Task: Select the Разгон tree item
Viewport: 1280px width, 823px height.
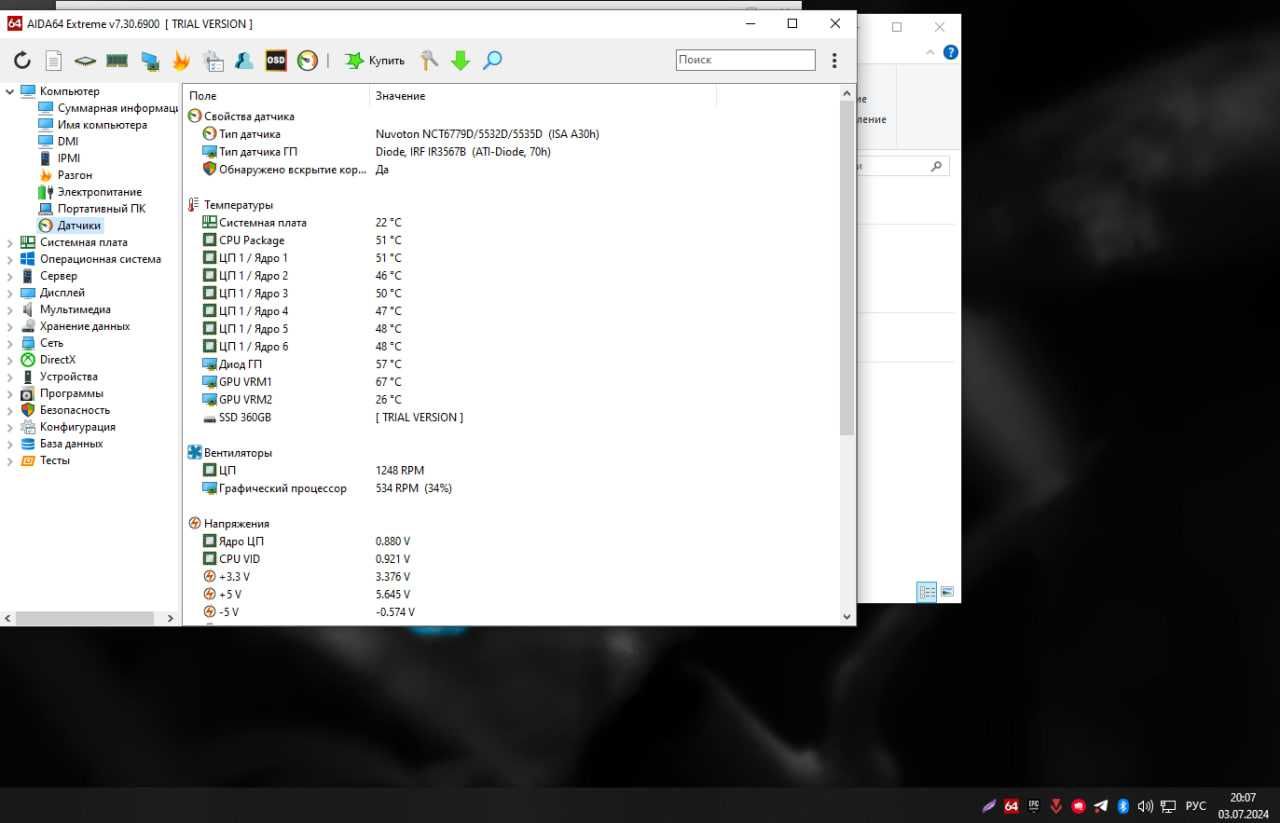Action: pyautogui.click(x=65, y=175)
